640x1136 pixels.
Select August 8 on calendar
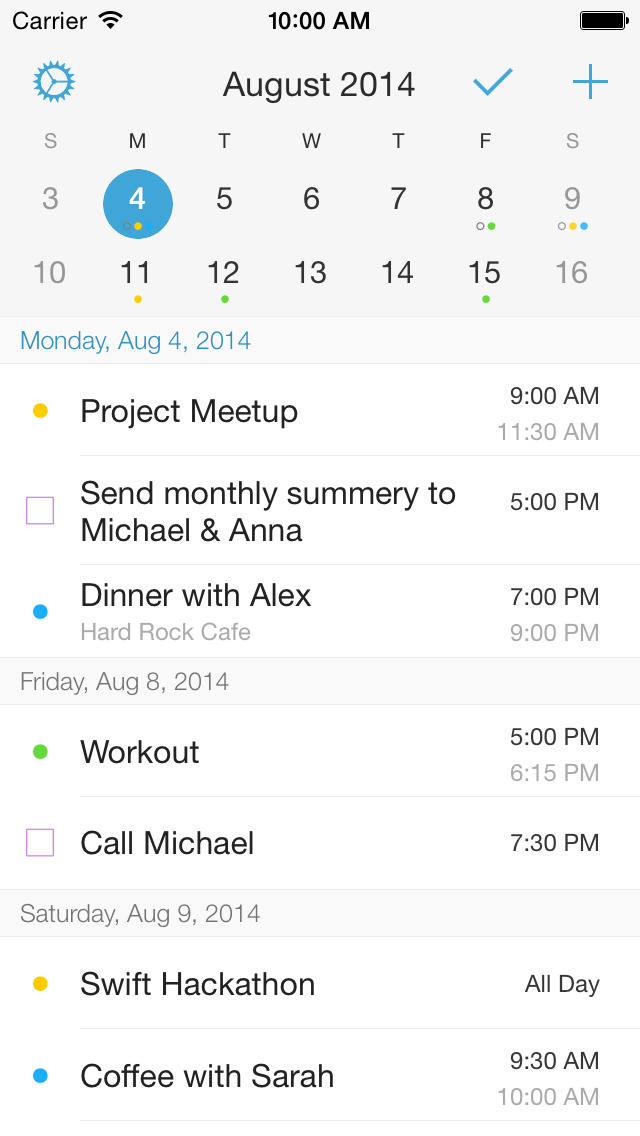coord(485,200)
